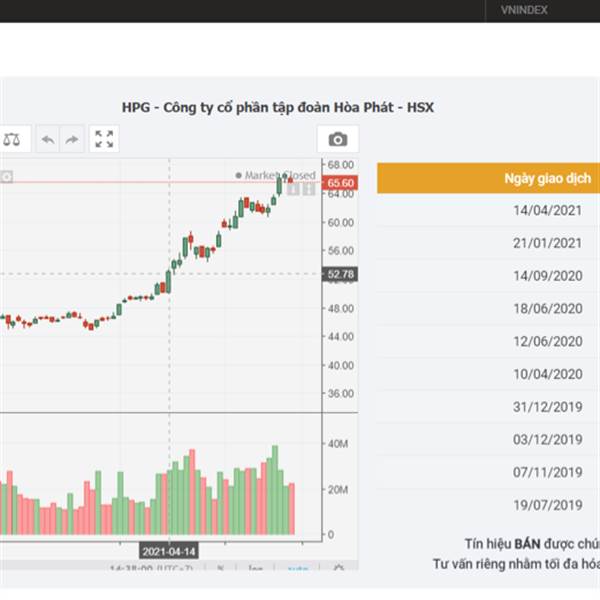The width and height of the screenshot is (600, 600).
Task: Click the 65.60 current price label
Action: pos(340,183)
